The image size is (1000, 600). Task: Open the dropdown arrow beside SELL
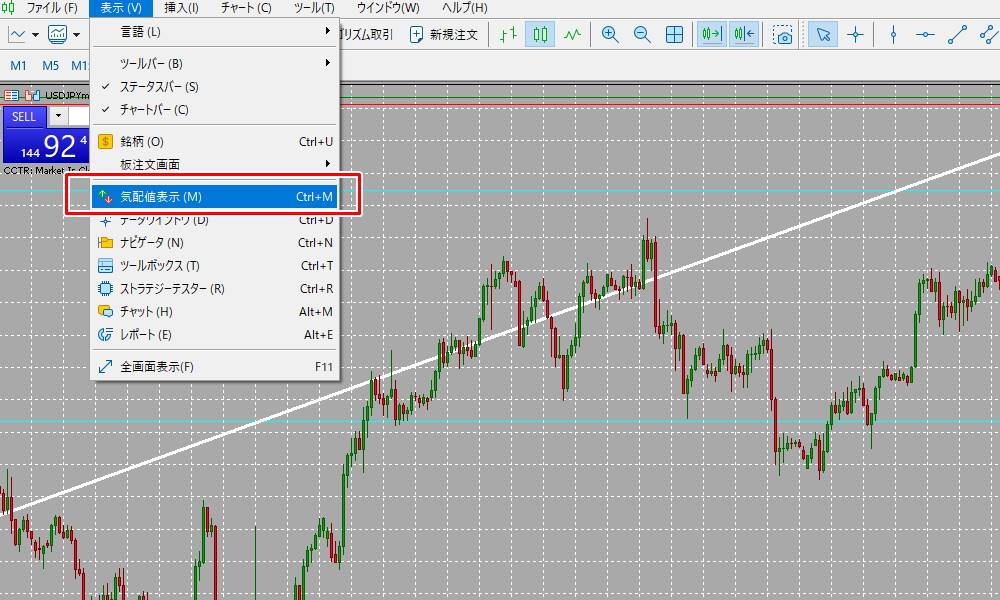[x=57, y=116]
